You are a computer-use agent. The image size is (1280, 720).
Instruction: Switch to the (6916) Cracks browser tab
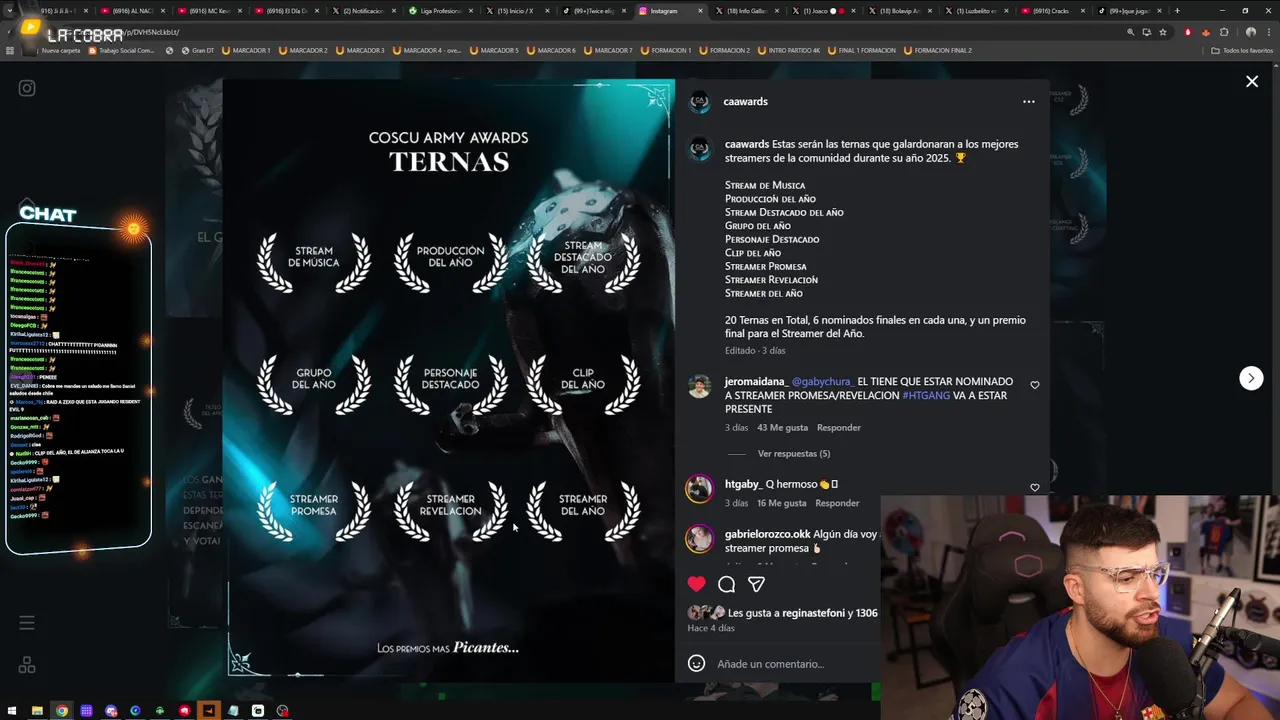pyautogui.click(x=1052, y=11)
